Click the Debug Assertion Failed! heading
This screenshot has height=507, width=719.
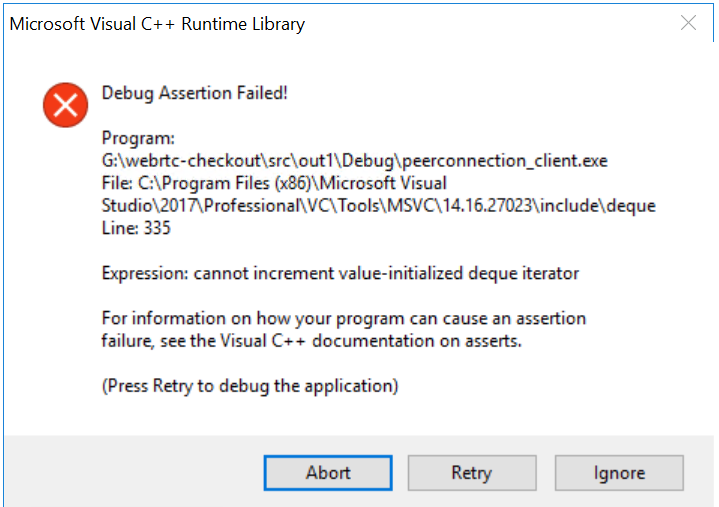(x=194, y=93)
